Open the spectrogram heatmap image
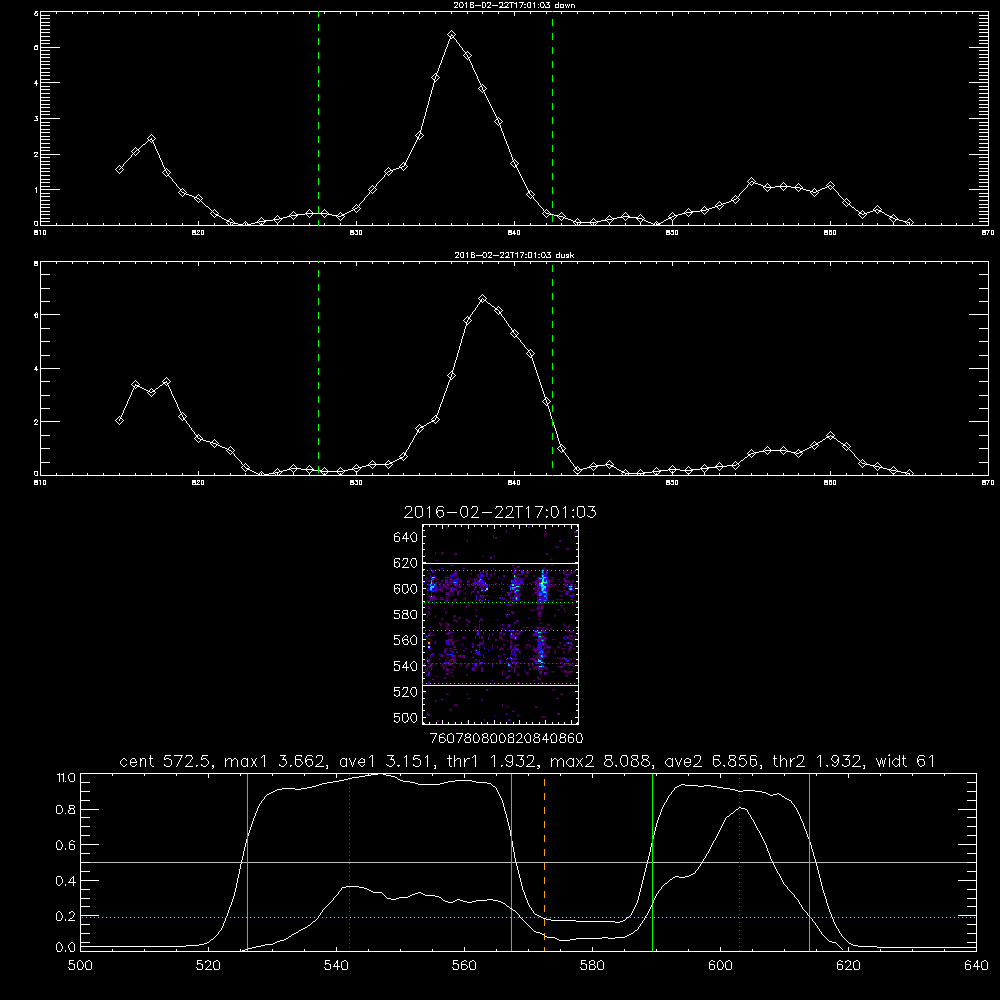The width and height of the screenshot is (1000, 1000). point(500,624)
